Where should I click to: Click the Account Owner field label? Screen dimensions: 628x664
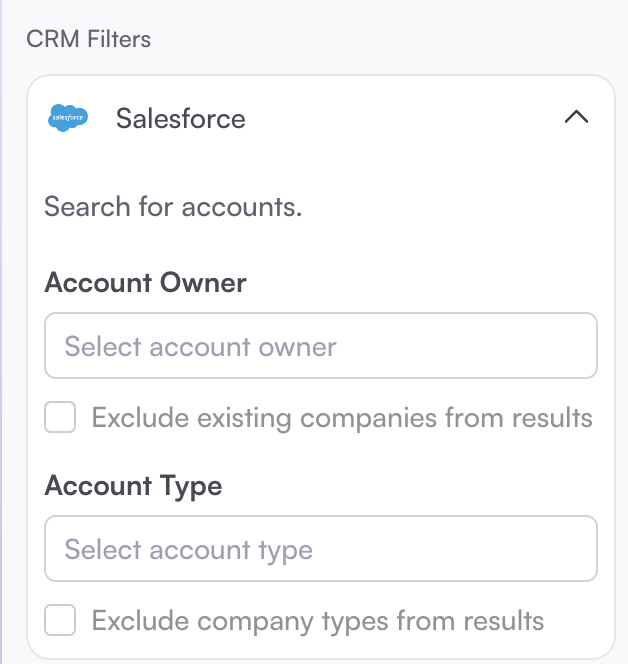(x=145, y=282)
